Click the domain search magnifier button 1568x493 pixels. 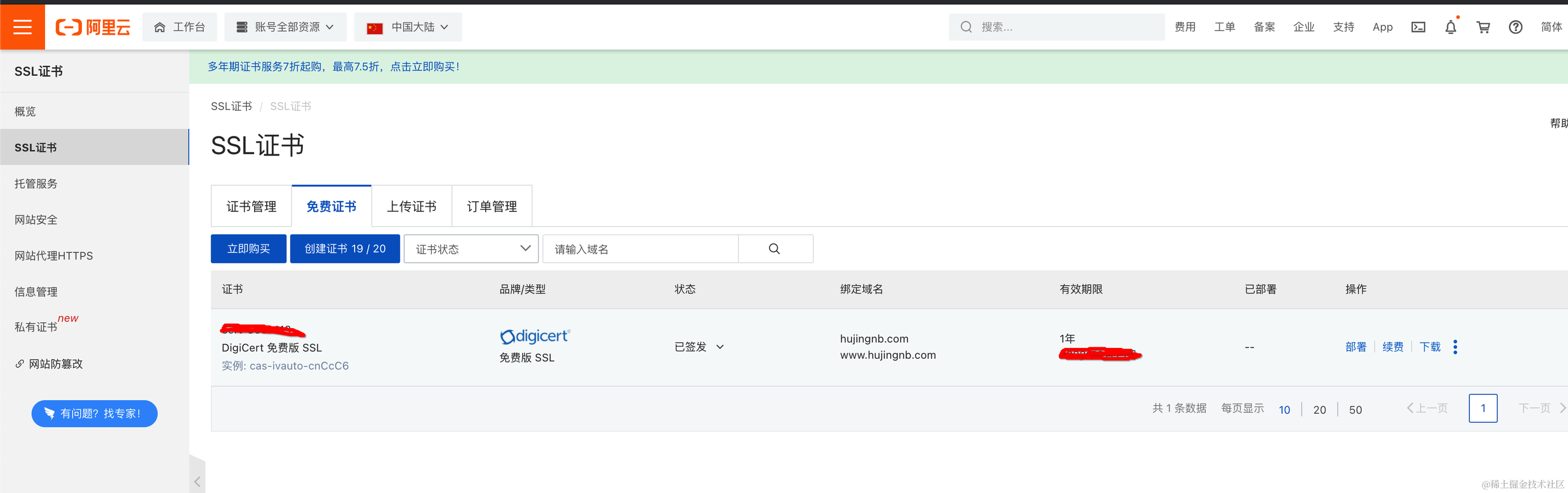[775, 249]
